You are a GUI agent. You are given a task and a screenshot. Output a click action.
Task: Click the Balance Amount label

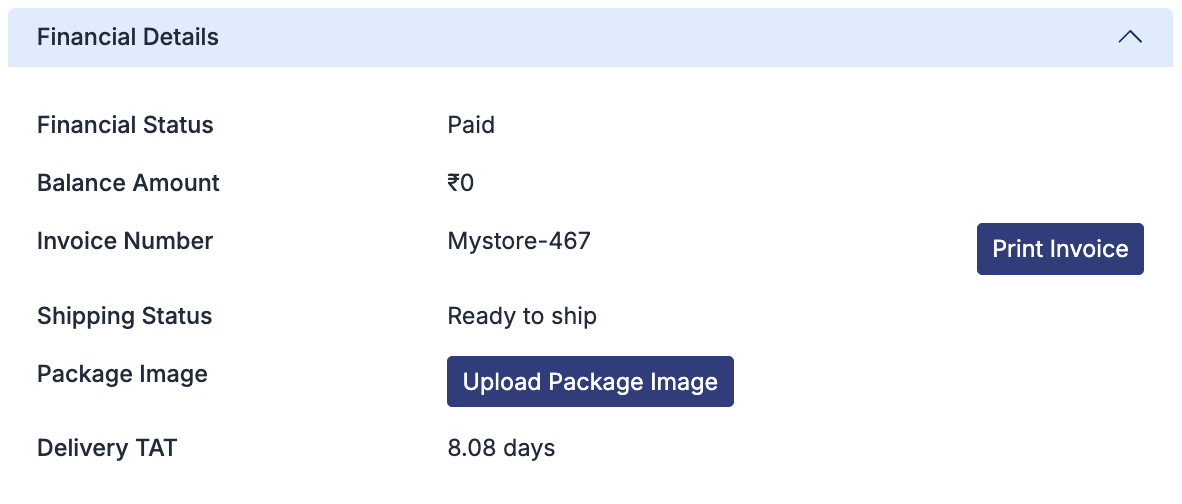(128, 183)
